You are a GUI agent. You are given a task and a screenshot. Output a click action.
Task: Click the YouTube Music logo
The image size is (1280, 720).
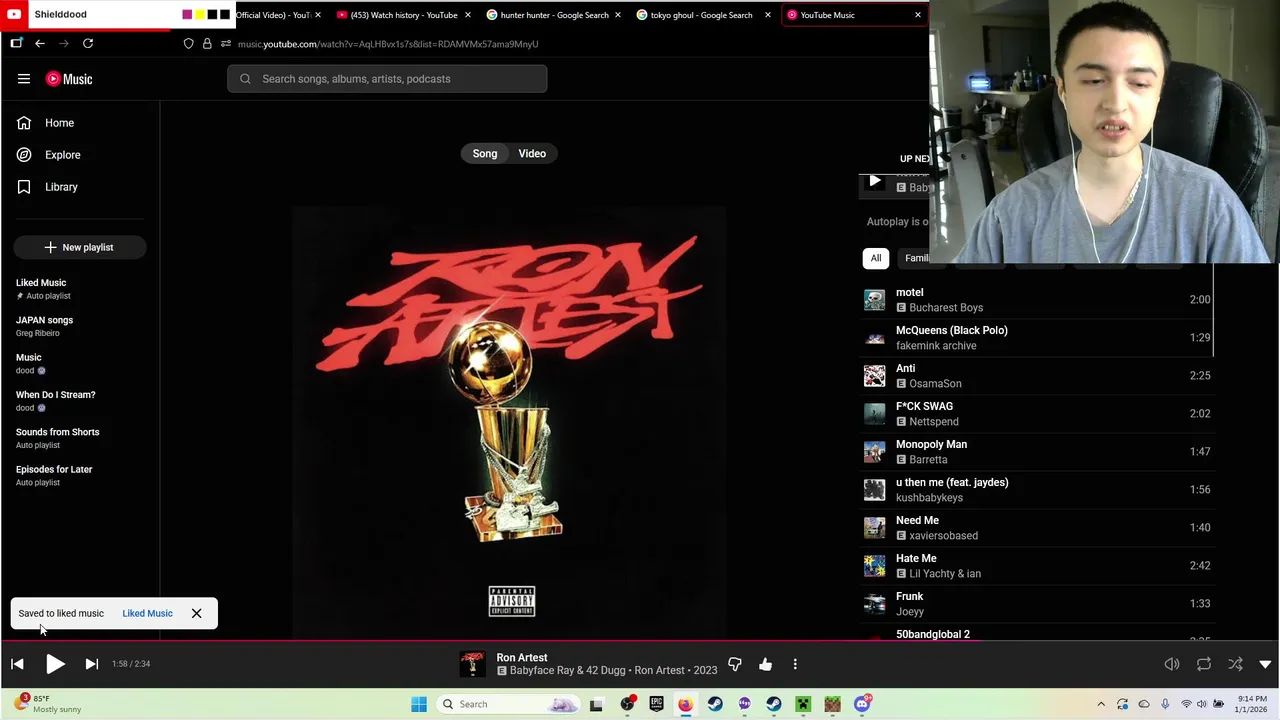[69, 79]
